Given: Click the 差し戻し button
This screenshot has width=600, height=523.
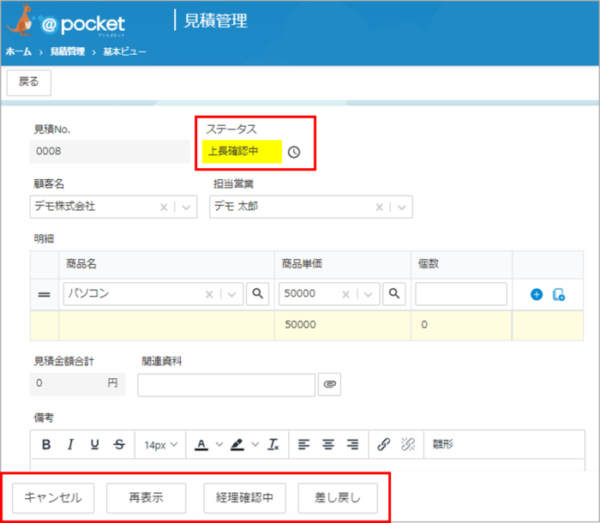Looking at the screenshot, I should click(x=338, y=498).
